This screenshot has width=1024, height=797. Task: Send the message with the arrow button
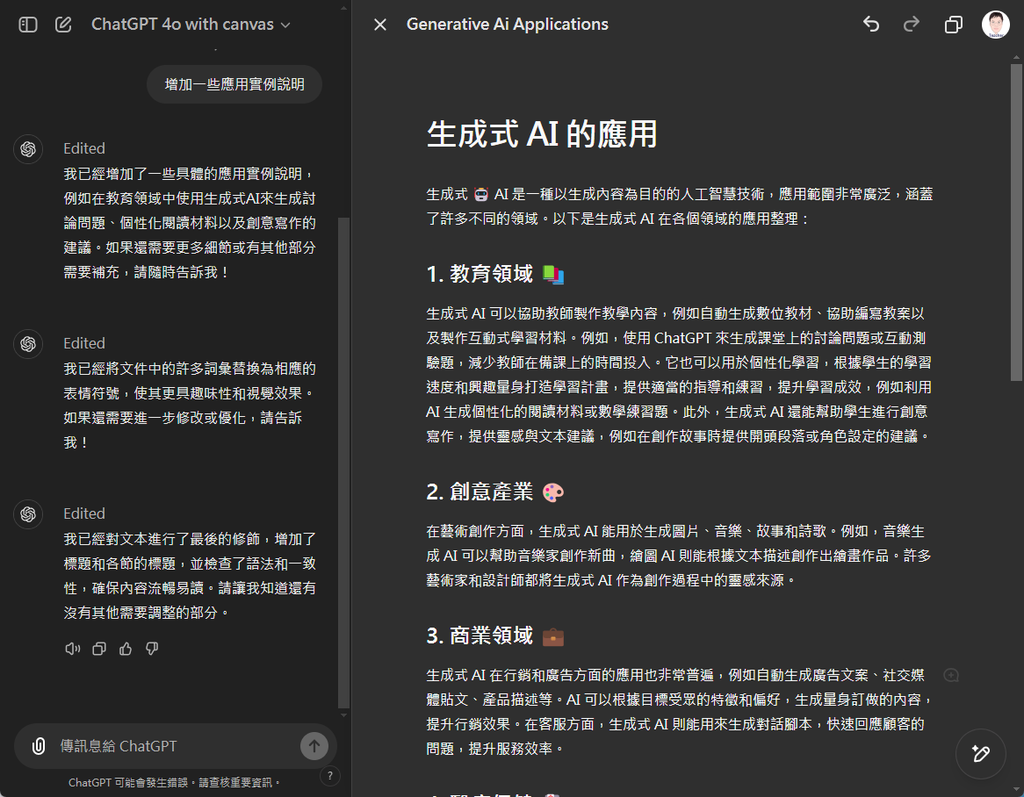(x=314, y=745)
